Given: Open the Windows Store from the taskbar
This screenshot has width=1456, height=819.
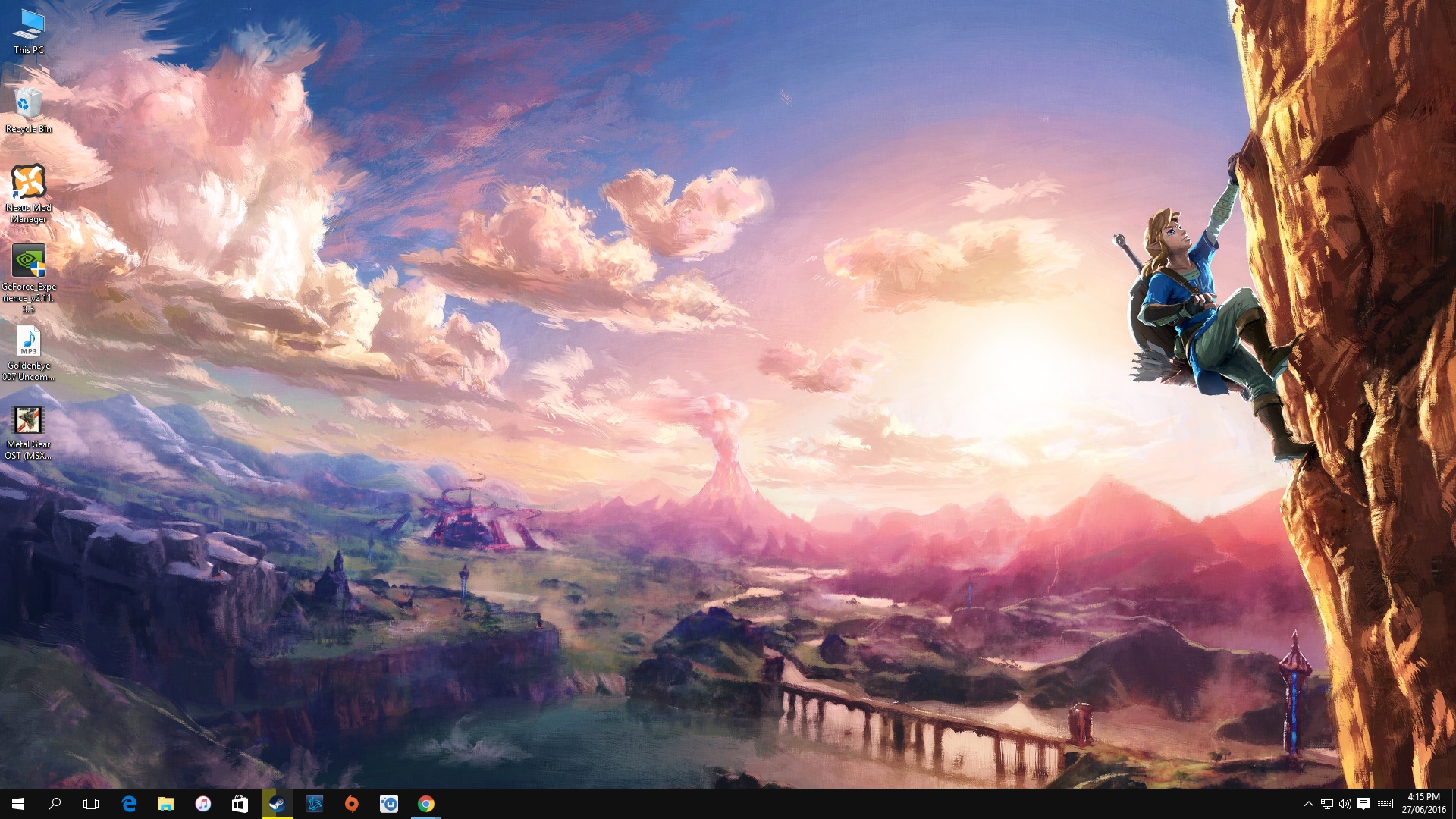Looking at the screenshot, I should [x=240, y=804].
